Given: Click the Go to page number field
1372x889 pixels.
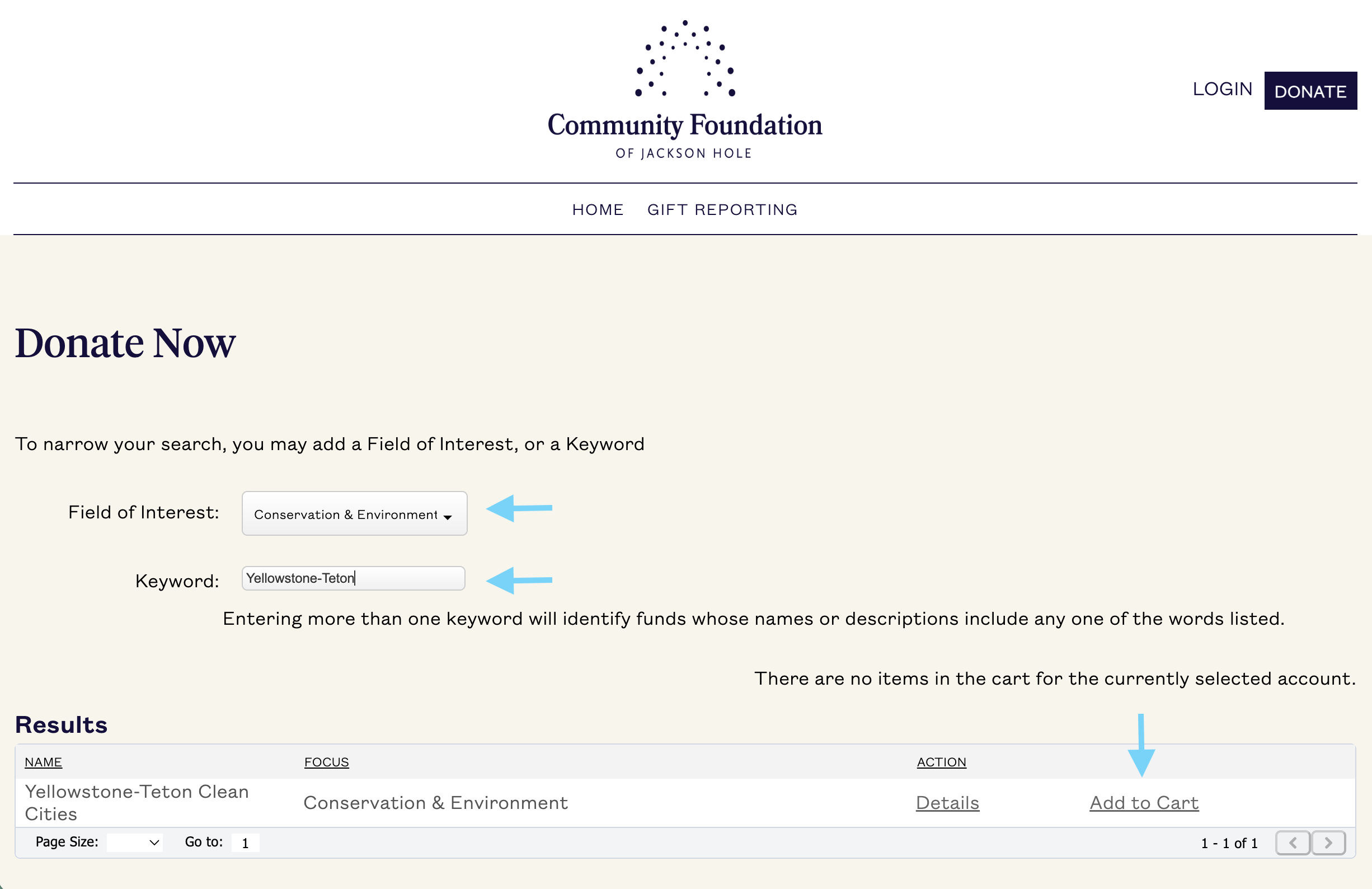Looking at the screenshot, I should pos(245,843).
